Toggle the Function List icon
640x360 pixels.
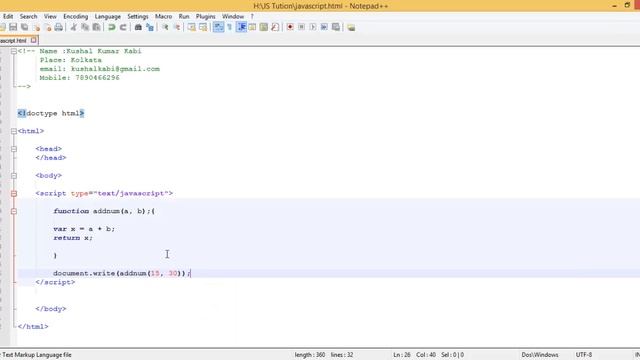click(x=275, y=27)
